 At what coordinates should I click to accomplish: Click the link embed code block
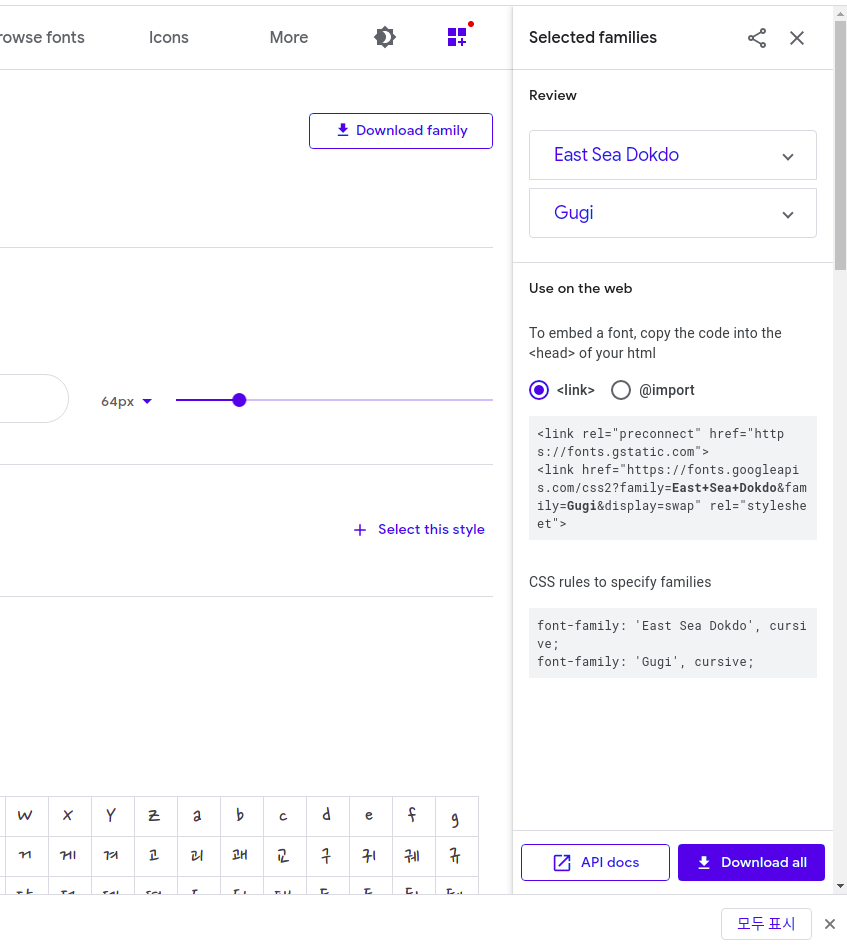673,478
